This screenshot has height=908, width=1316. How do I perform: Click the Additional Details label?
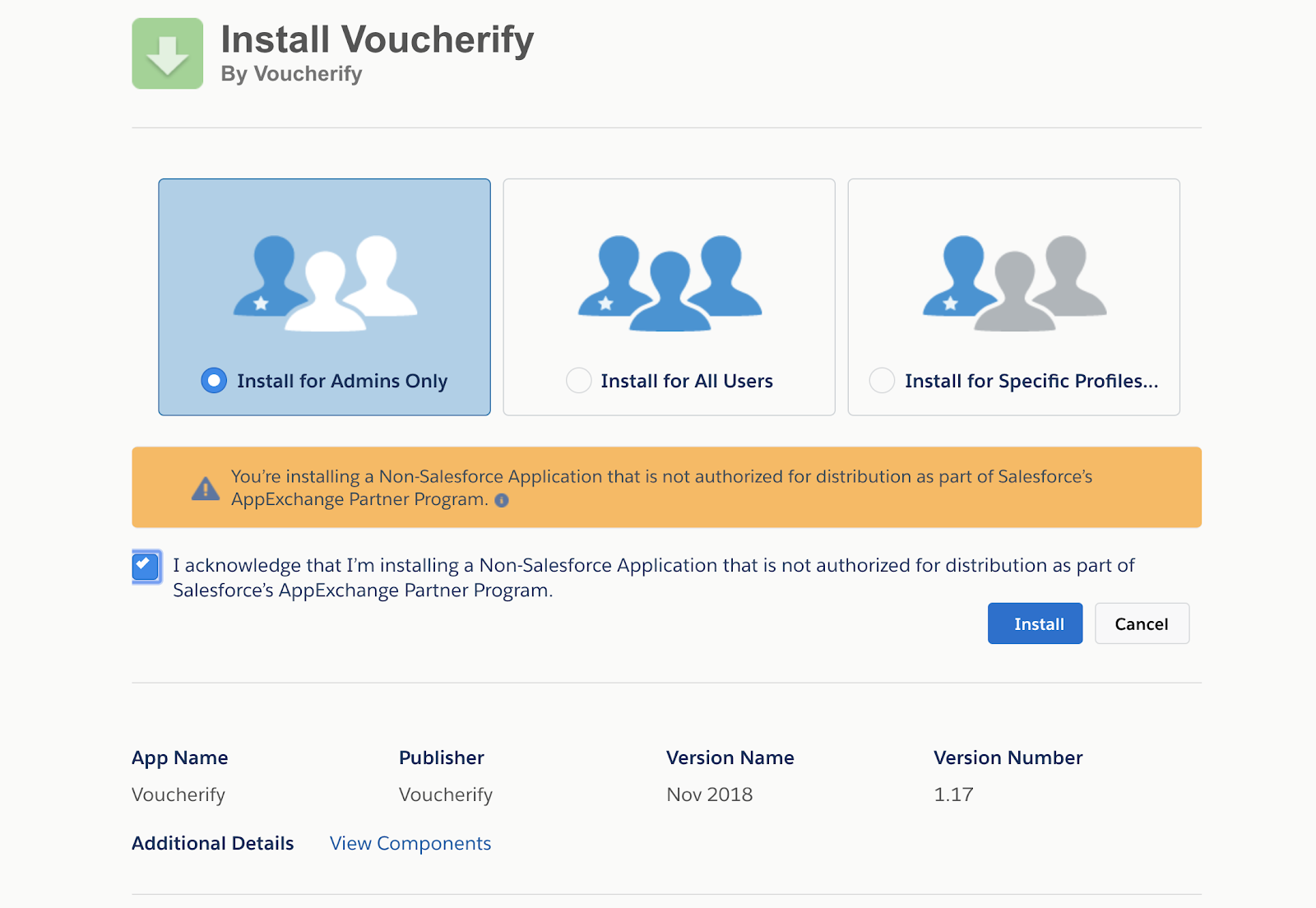pyautogui.click(x=213, y=844)
